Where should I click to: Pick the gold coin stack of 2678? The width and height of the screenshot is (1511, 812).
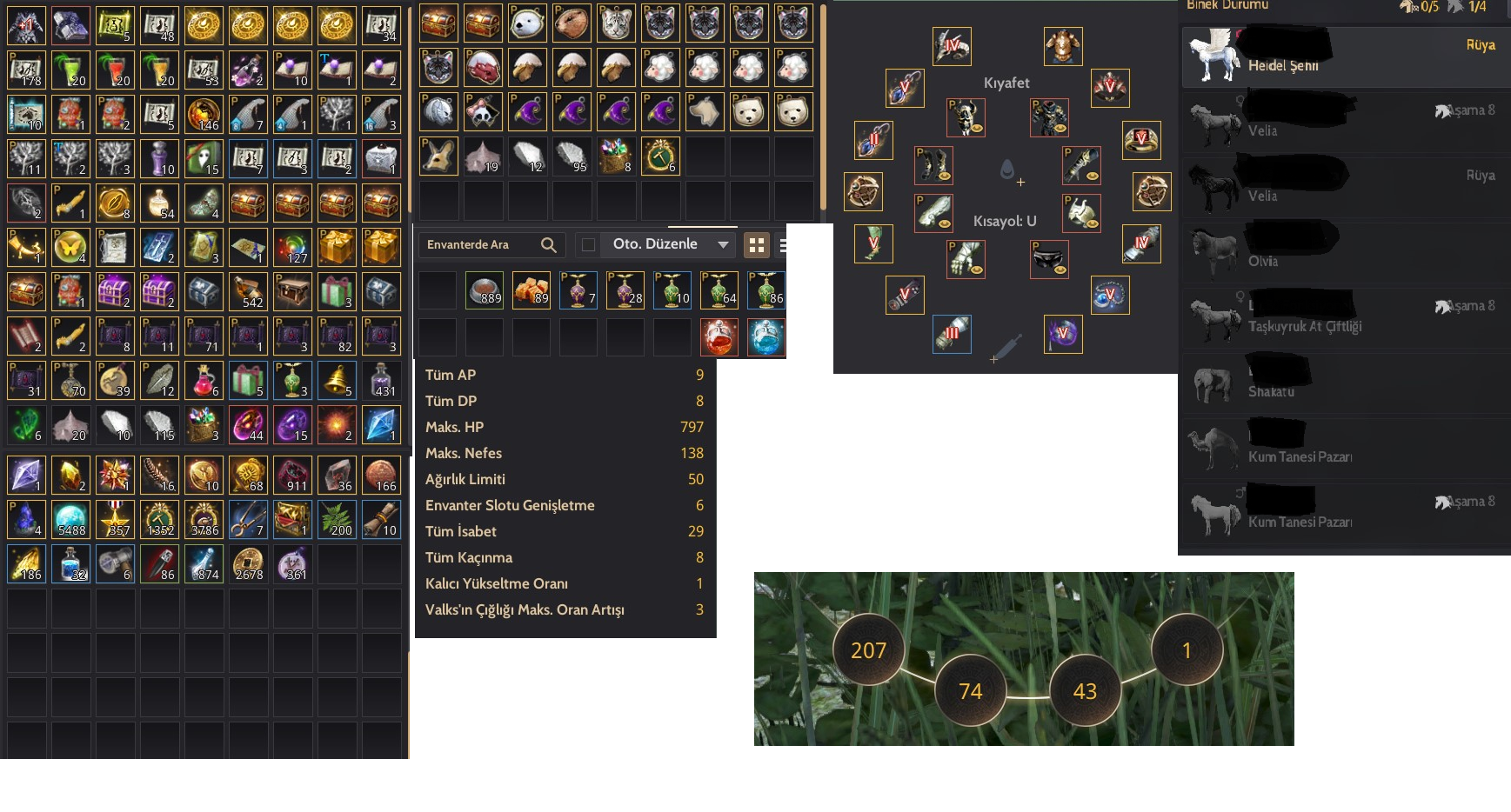[248, 563]
